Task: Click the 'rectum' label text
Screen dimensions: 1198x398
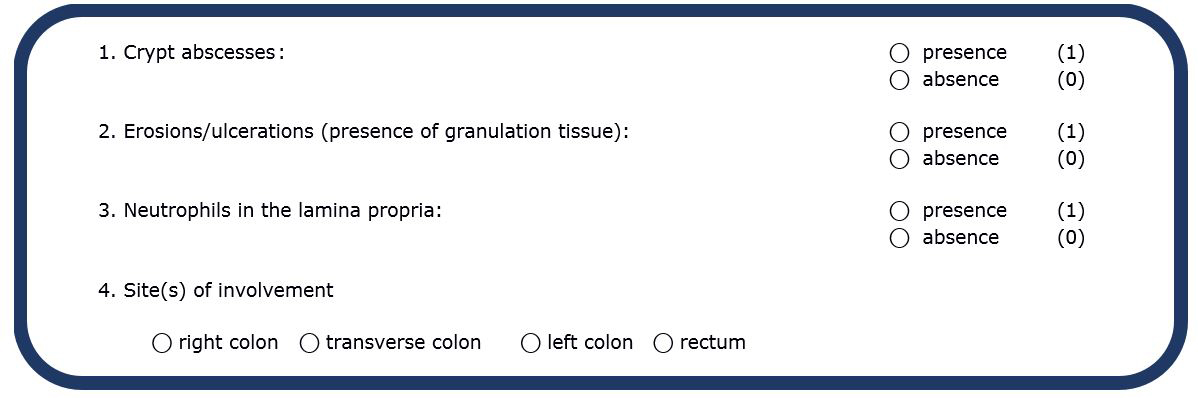Action: click(x=712, y=343)
